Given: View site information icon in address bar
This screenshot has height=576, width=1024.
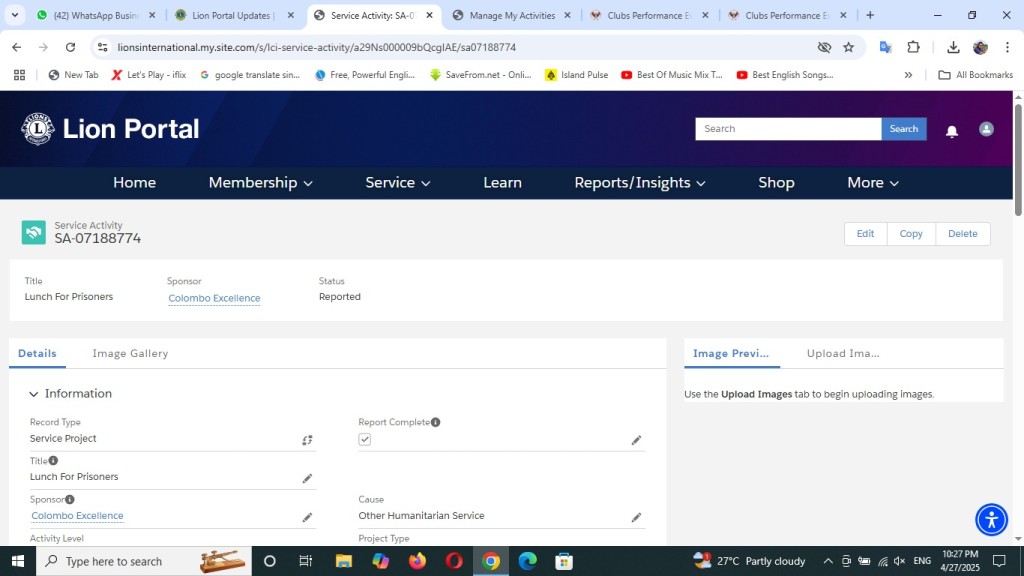Looking at the screenshot, I should (x=103, y=47).
